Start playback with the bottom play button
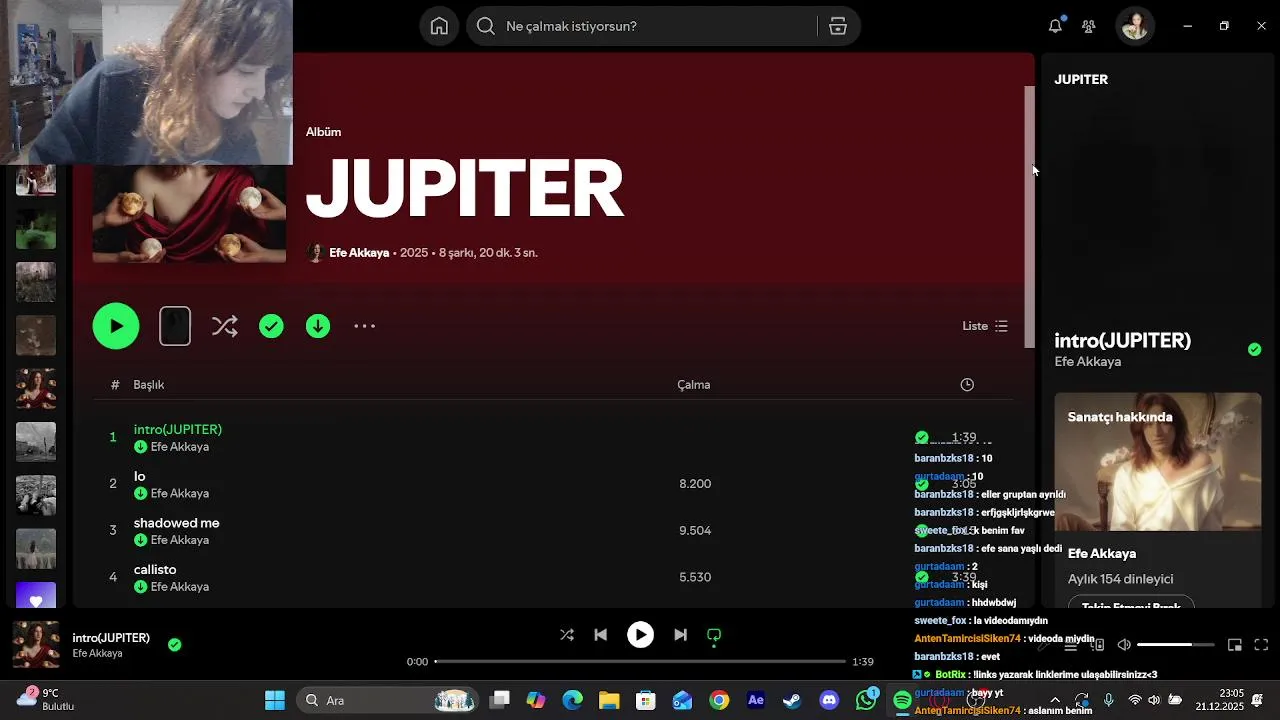This screenshot has height=720, width=1280. 640,635
